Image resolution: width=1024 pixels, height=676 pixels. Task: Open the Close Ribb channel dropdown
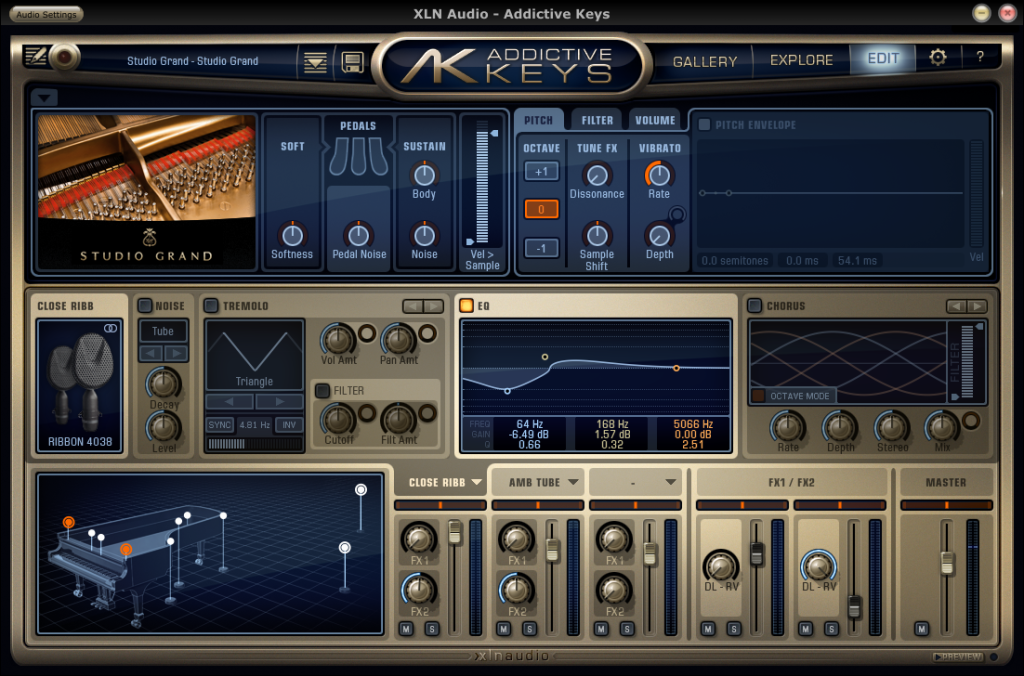coord(445,482)
